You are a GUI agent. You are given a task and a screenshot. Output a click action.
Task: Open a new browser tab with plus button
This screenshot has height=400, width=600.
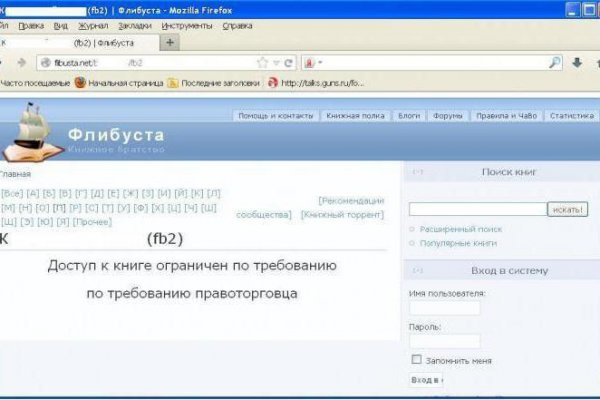tap(170, 43)
